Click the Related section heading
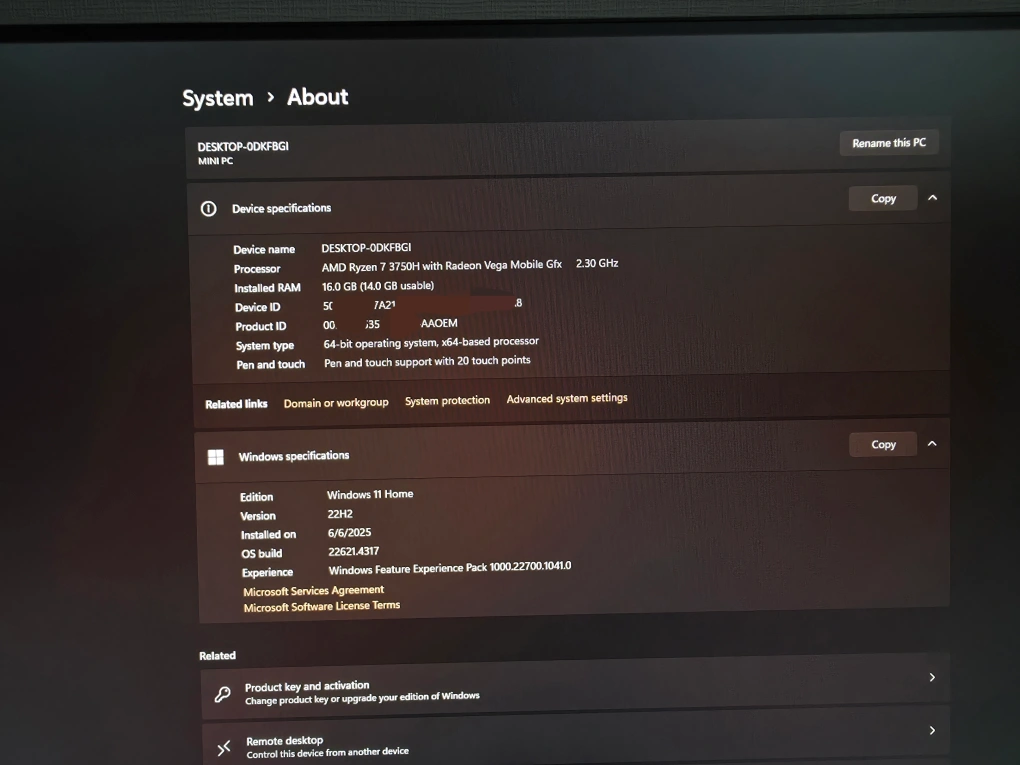Image resolution: width=1020 pixels, height=765 pixels. tap(217, 656)
